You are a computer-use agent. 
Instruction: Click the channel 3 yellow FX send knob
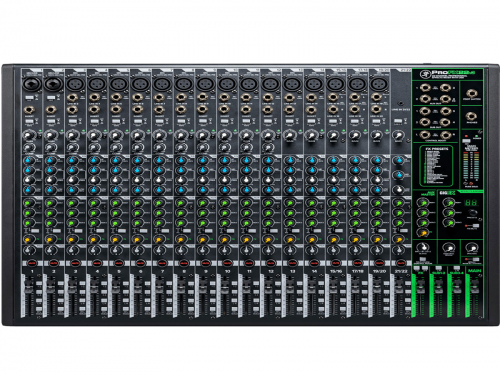click(x=72, y=239)
